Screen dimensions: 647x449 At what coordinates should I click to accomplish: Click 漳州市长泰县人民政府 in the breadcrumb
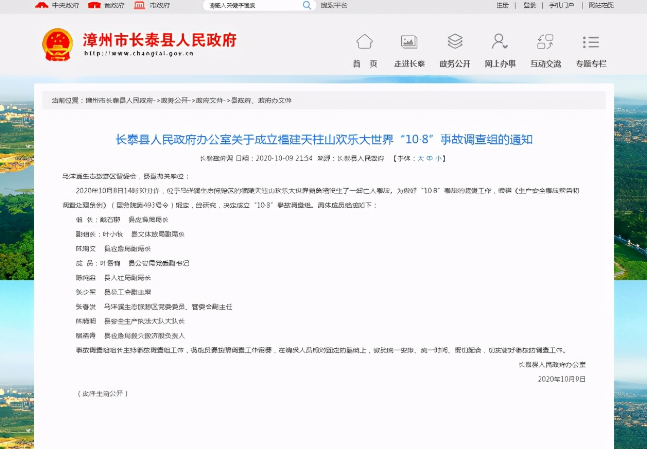(119, 100)
